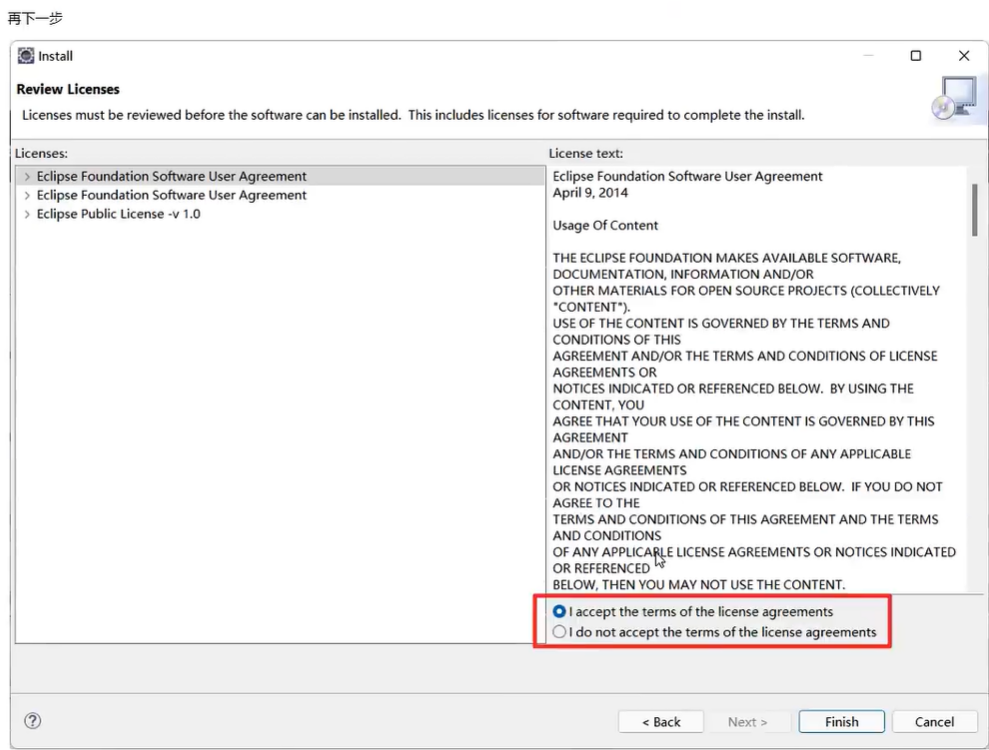
Task: Click "BELOW, THEN YOU MAY NOT USE THE CONTENT." line
Action: coord(699,585)
